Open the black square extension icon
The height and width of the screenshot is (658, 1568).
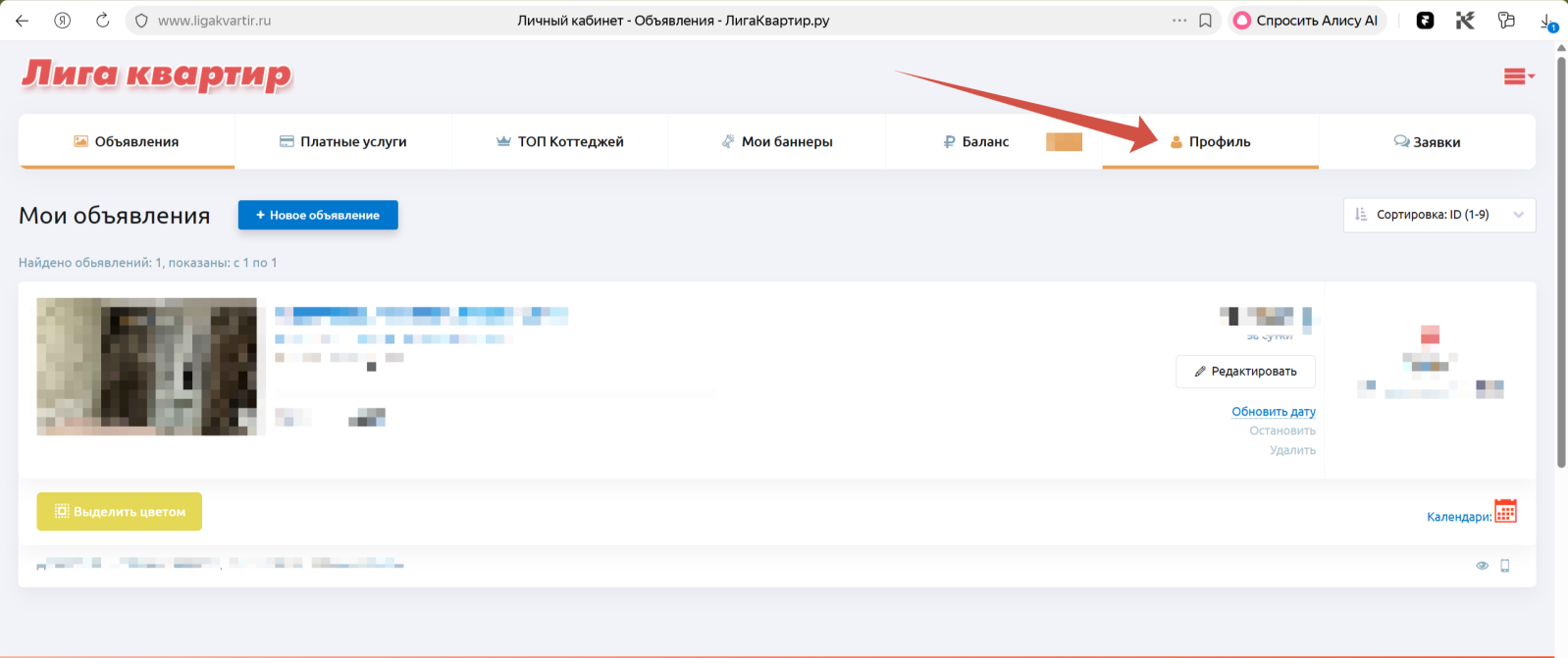[1426, 21]
